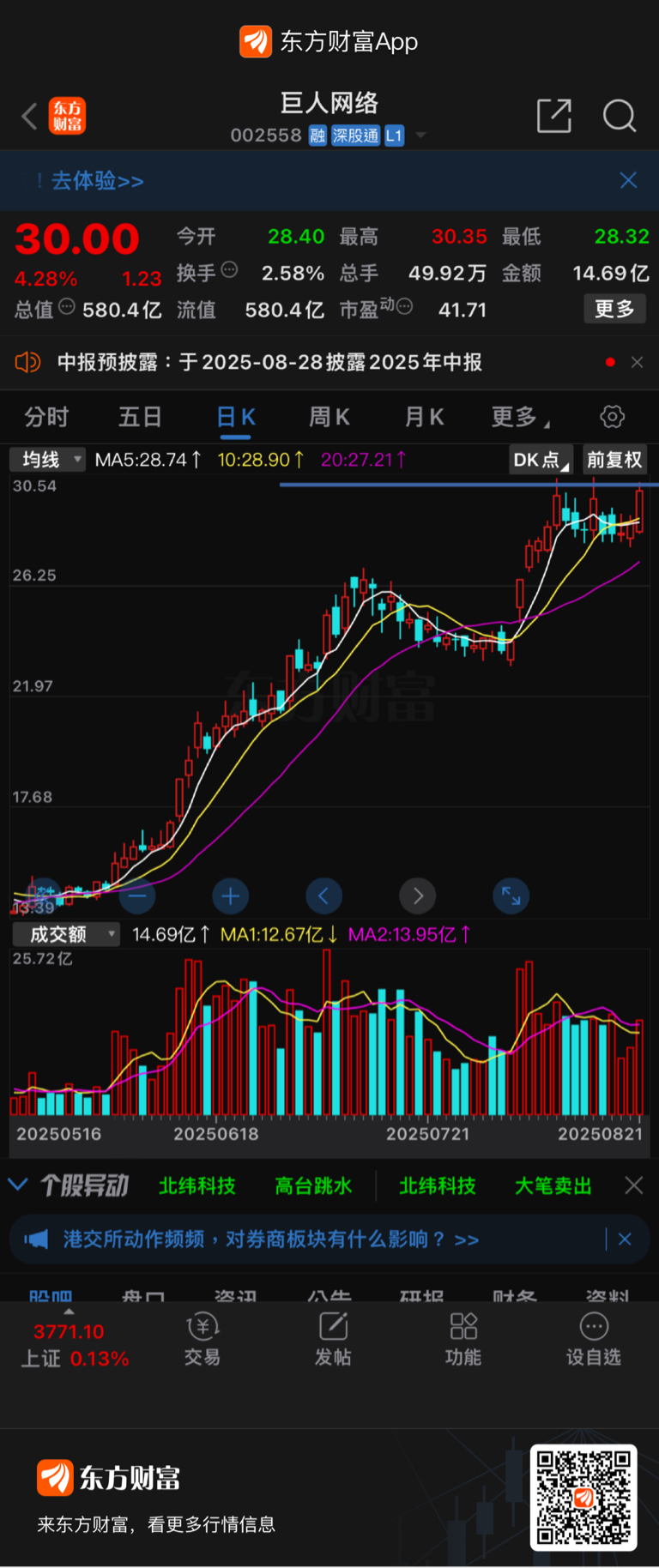Click the MA5:28.74 value label
The width and height of the screenshot is (659, 1568).
pos(148,460)
